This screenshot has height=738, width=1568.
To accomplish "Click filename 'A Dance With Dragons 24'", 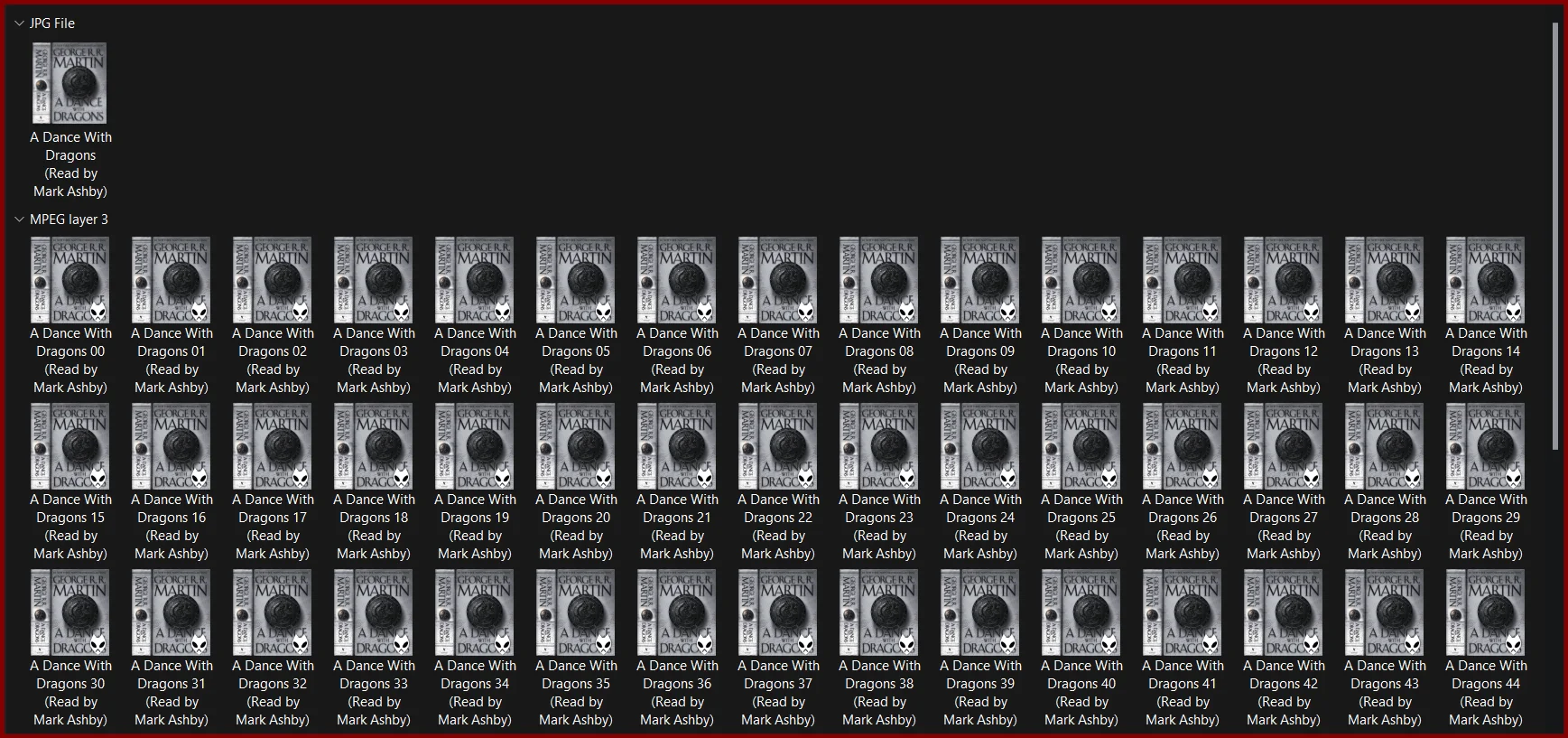I will coord(980,527).
